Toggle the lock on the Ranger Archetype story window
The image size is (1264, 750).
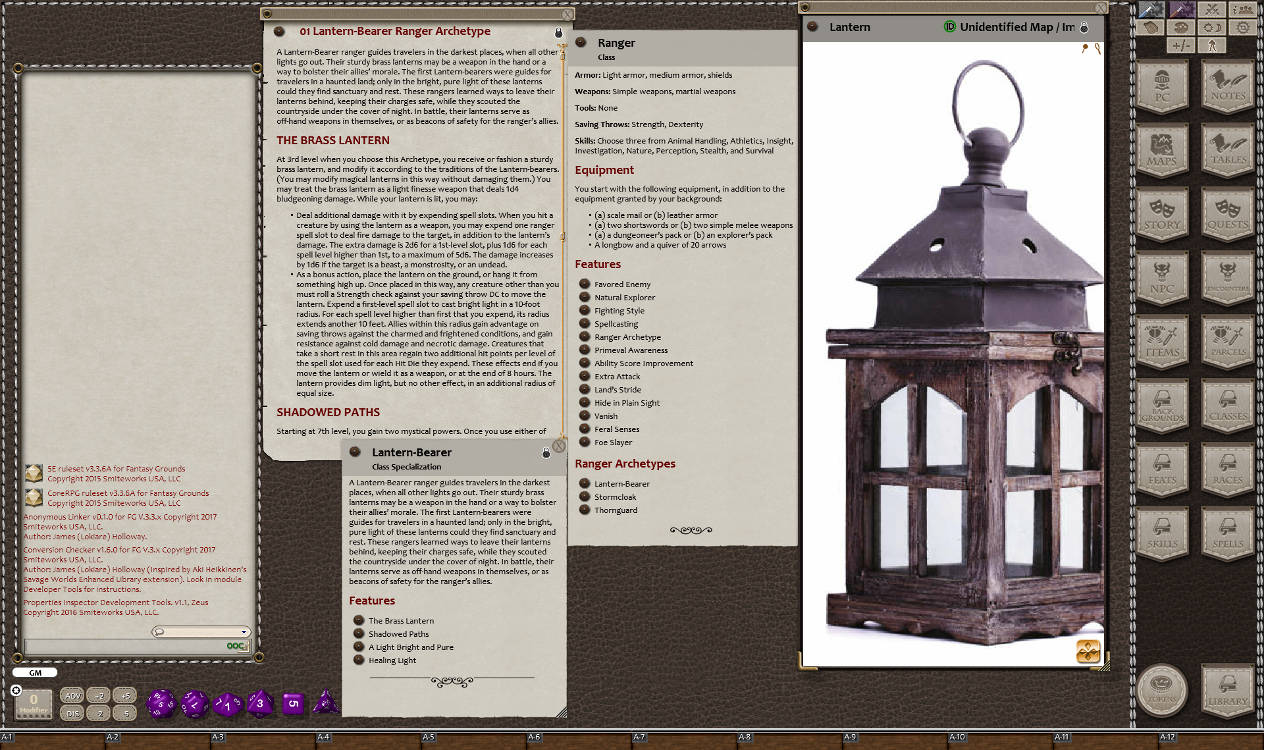[559, 31]
